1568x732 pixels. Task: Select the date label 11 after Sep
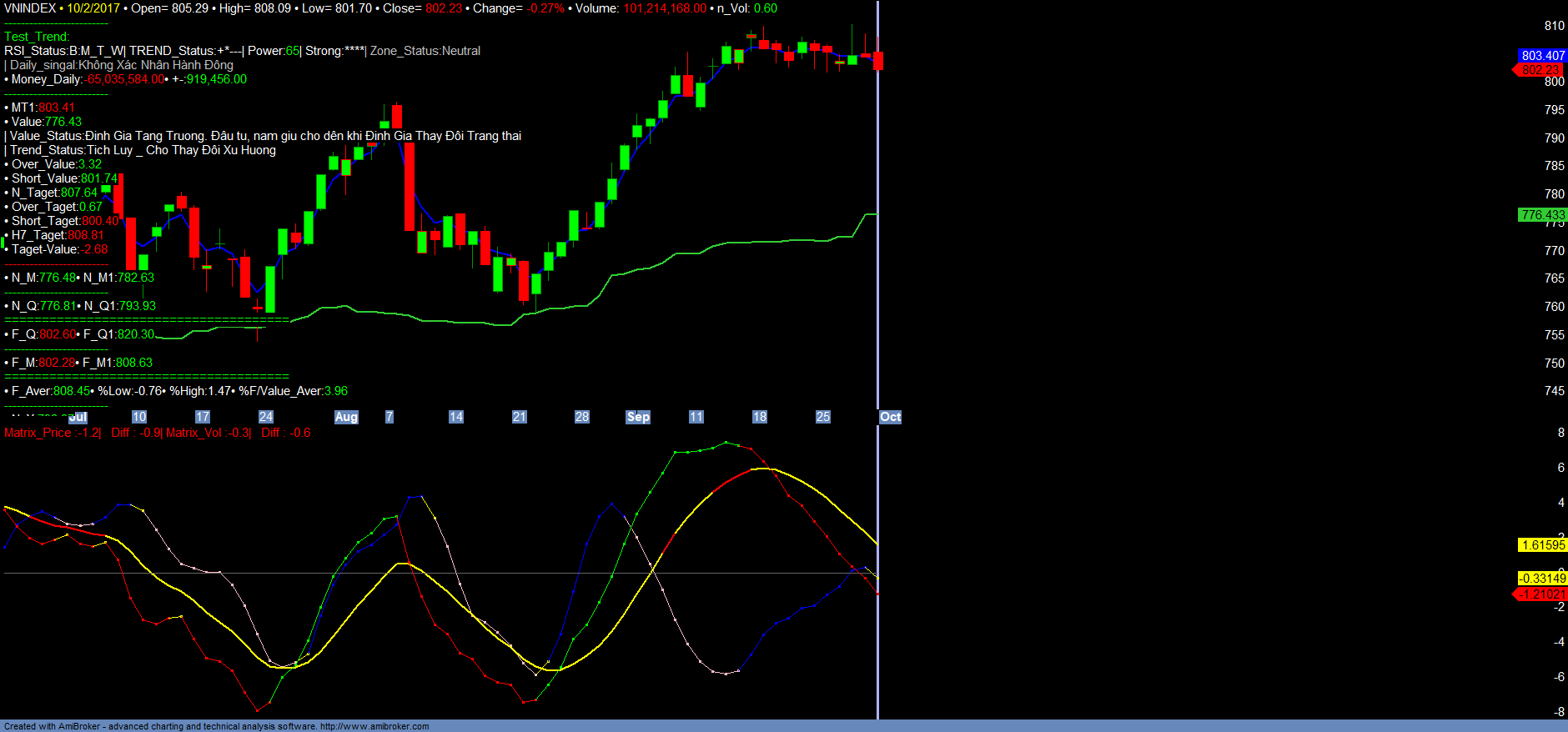point(696,417)
